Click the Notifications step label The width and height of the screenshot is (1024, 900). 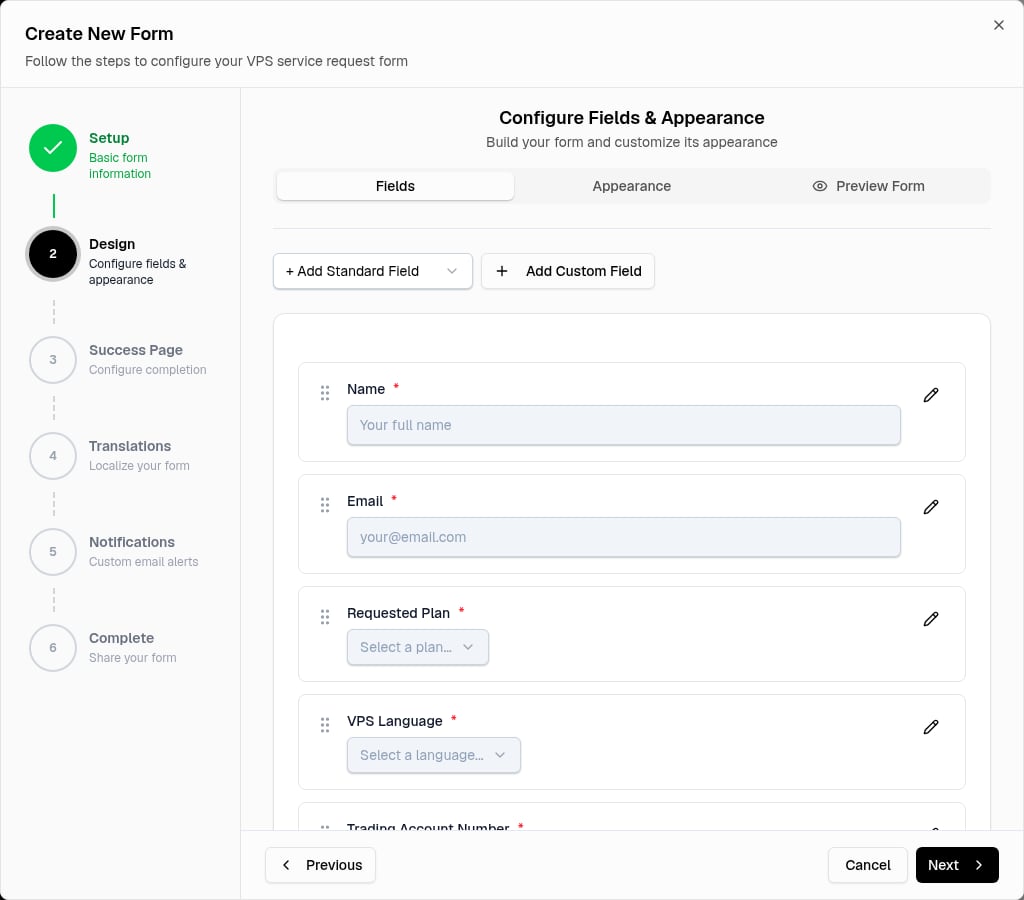tap(132, 542)
